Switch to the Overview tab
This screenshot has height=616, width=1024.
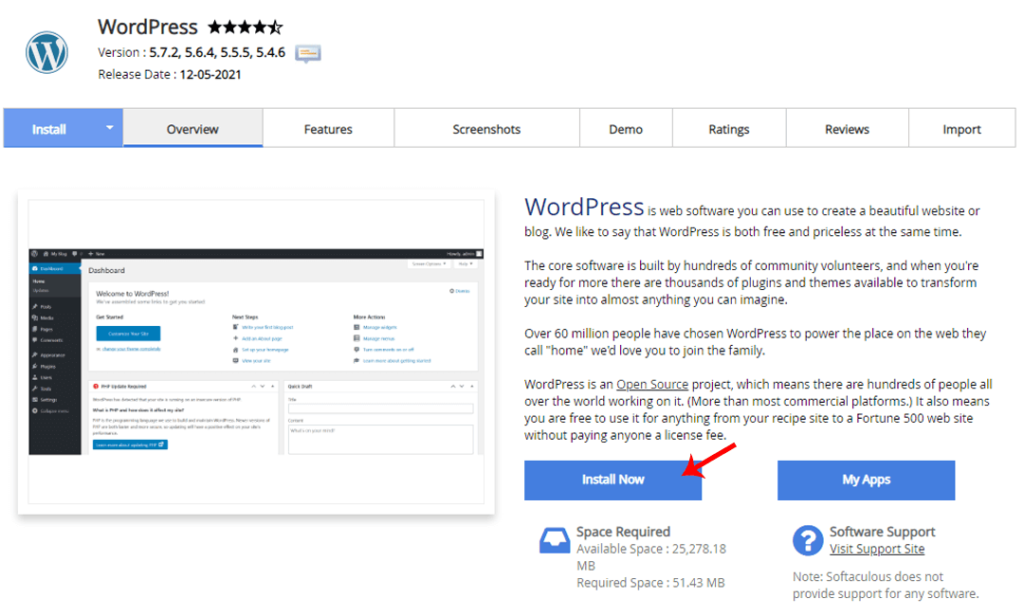pos(193,129)
